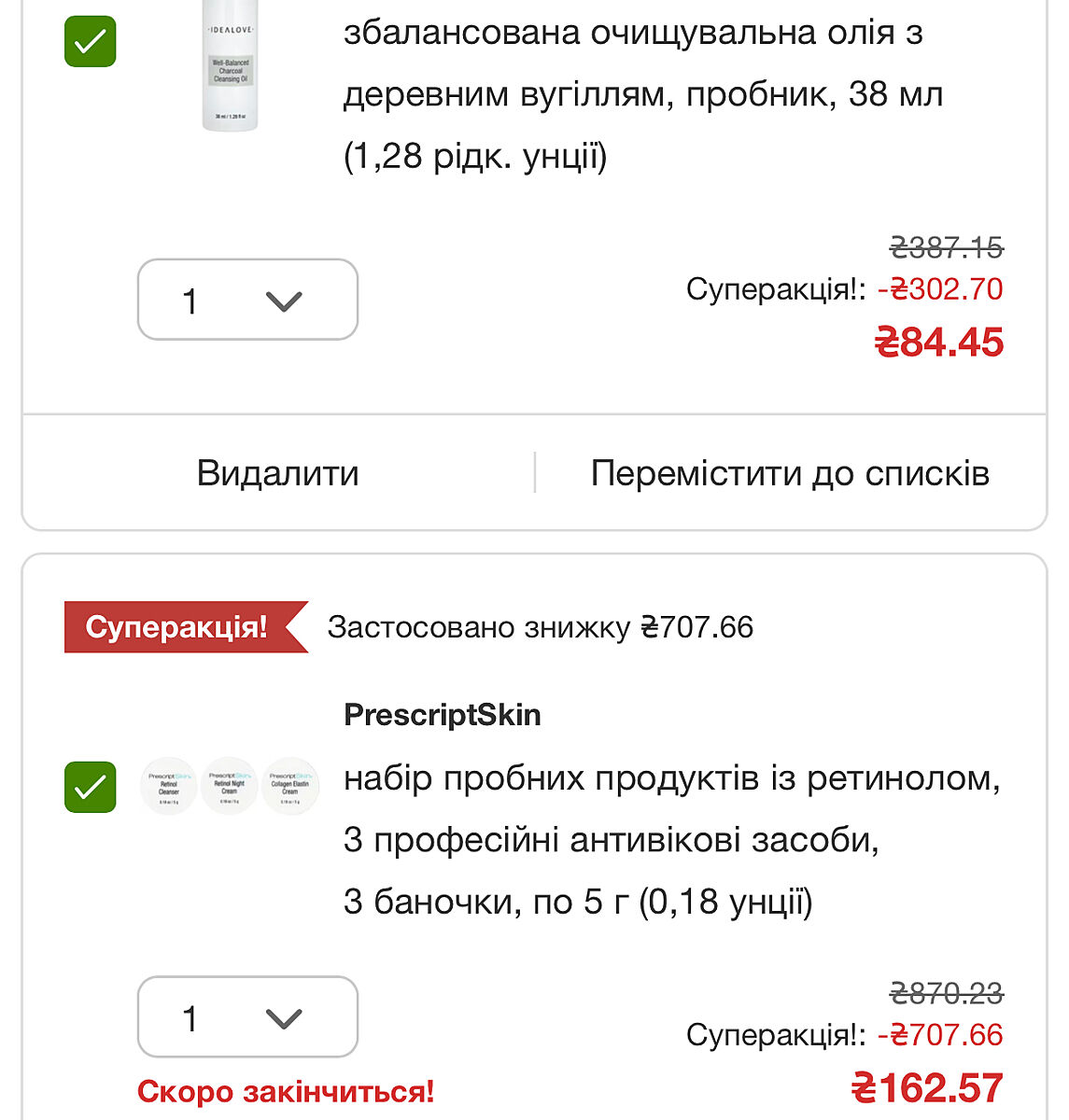Image resolution: width=1069 pixels, height=1120 pixels.
Task: Tap the Видалити button
Action: point(277,473)
